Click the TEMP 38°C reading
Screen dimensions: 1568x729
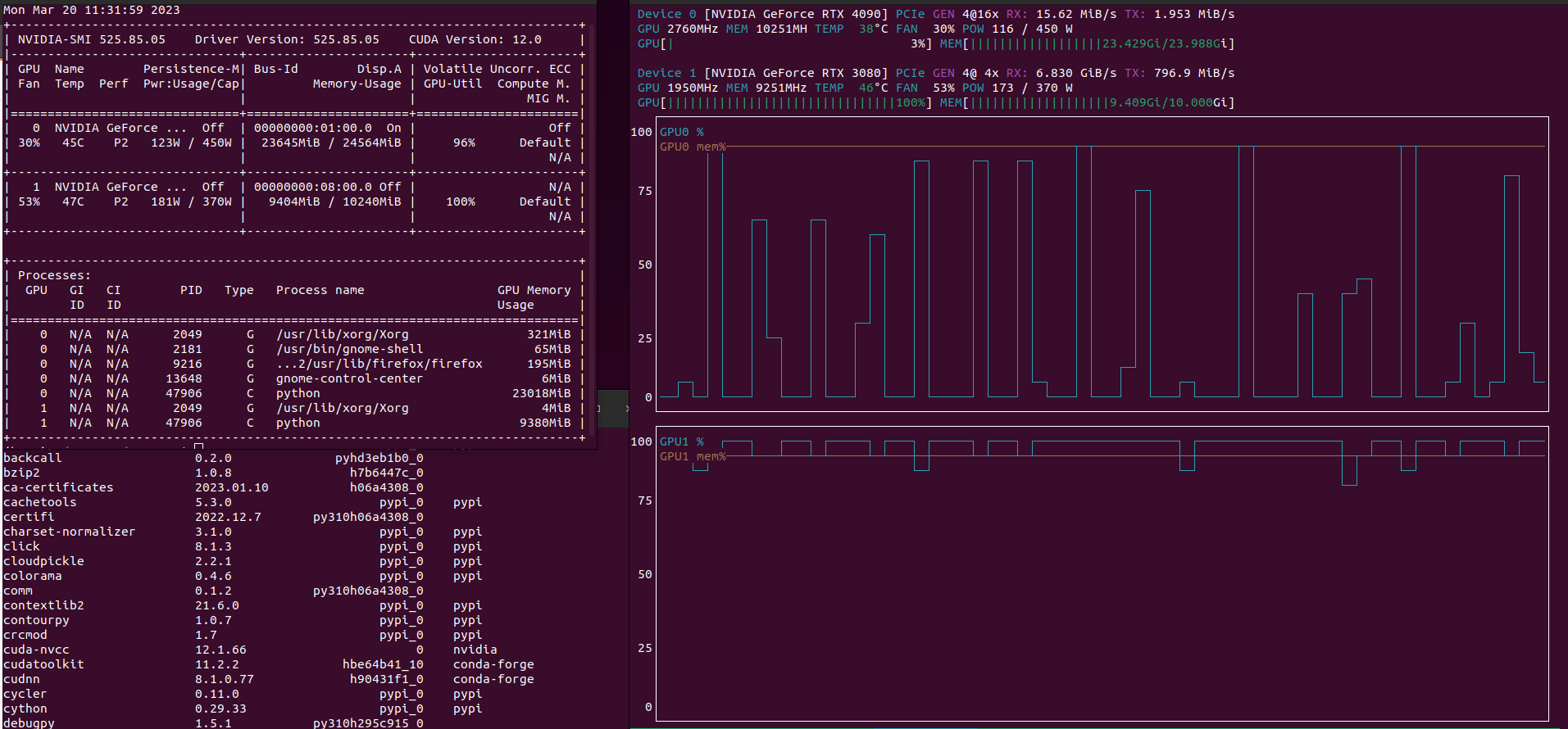click(x=852, y=29)
